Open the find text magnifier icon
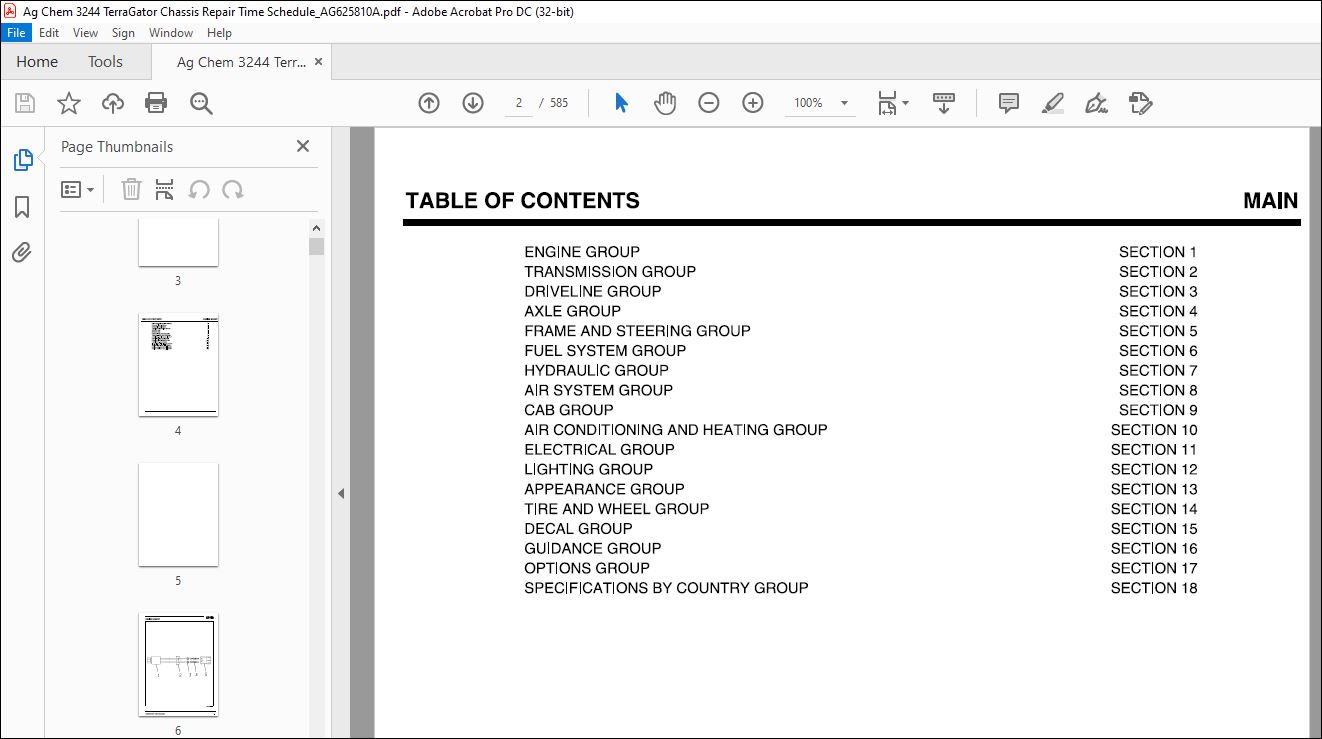1322x739 pixels. (201, 103)
